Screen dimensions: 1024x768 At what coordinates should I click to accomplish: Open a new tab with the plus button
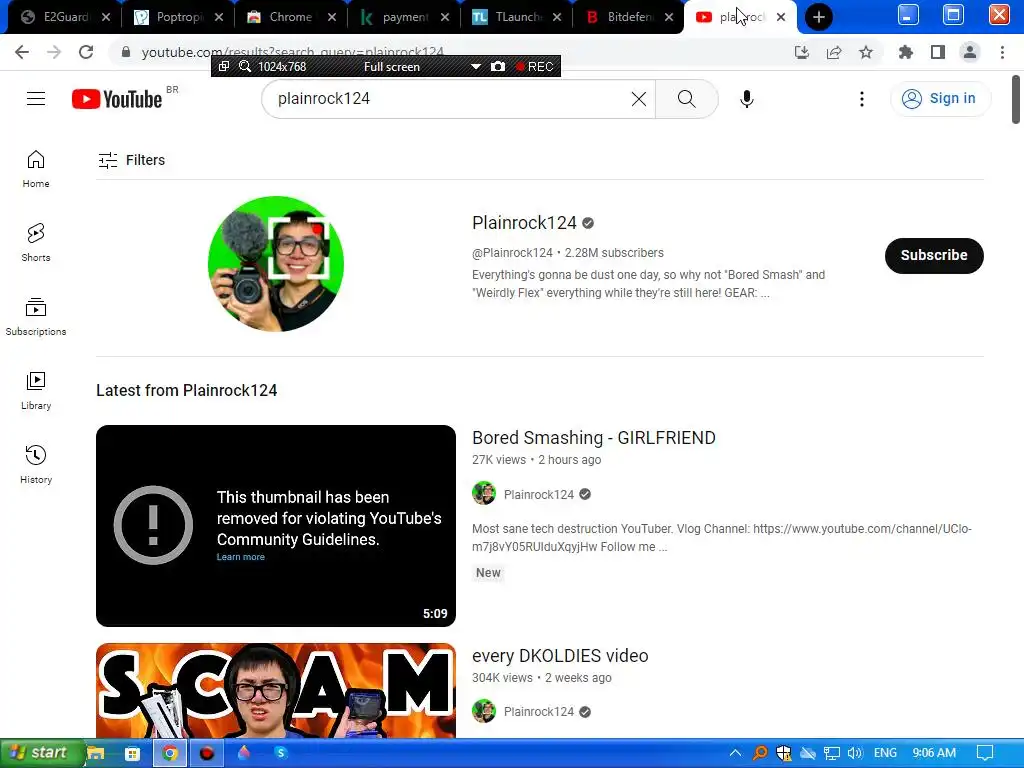(x=819, y=17)
